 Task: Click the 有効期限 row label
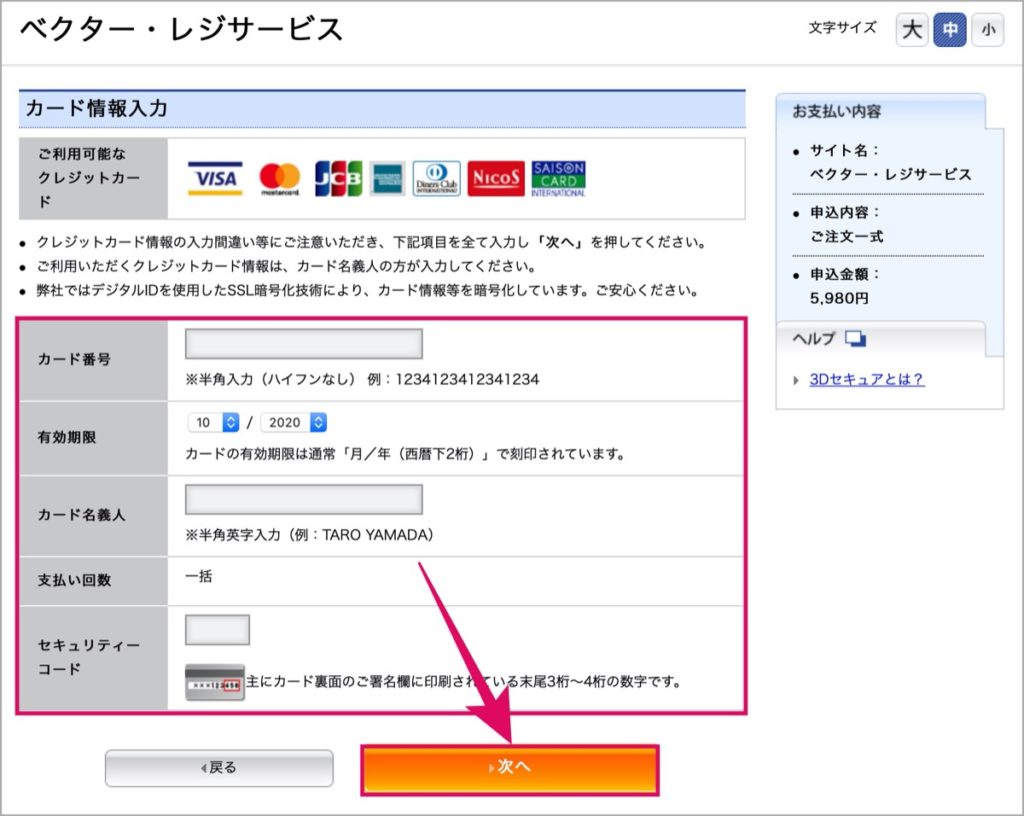click(67, 437)
